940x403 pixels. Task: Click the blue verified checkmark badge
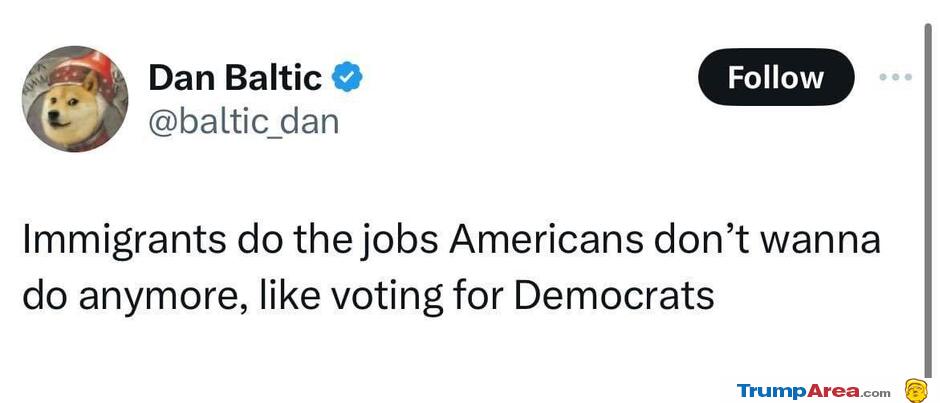click(x=347, y=77)
